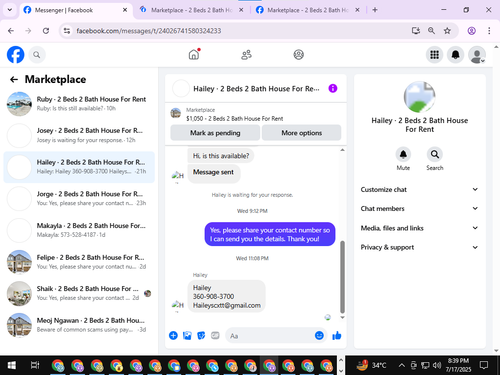Open Felipe's conversation
The width and height of the screenshot is (500, 375).
[79, 262]
